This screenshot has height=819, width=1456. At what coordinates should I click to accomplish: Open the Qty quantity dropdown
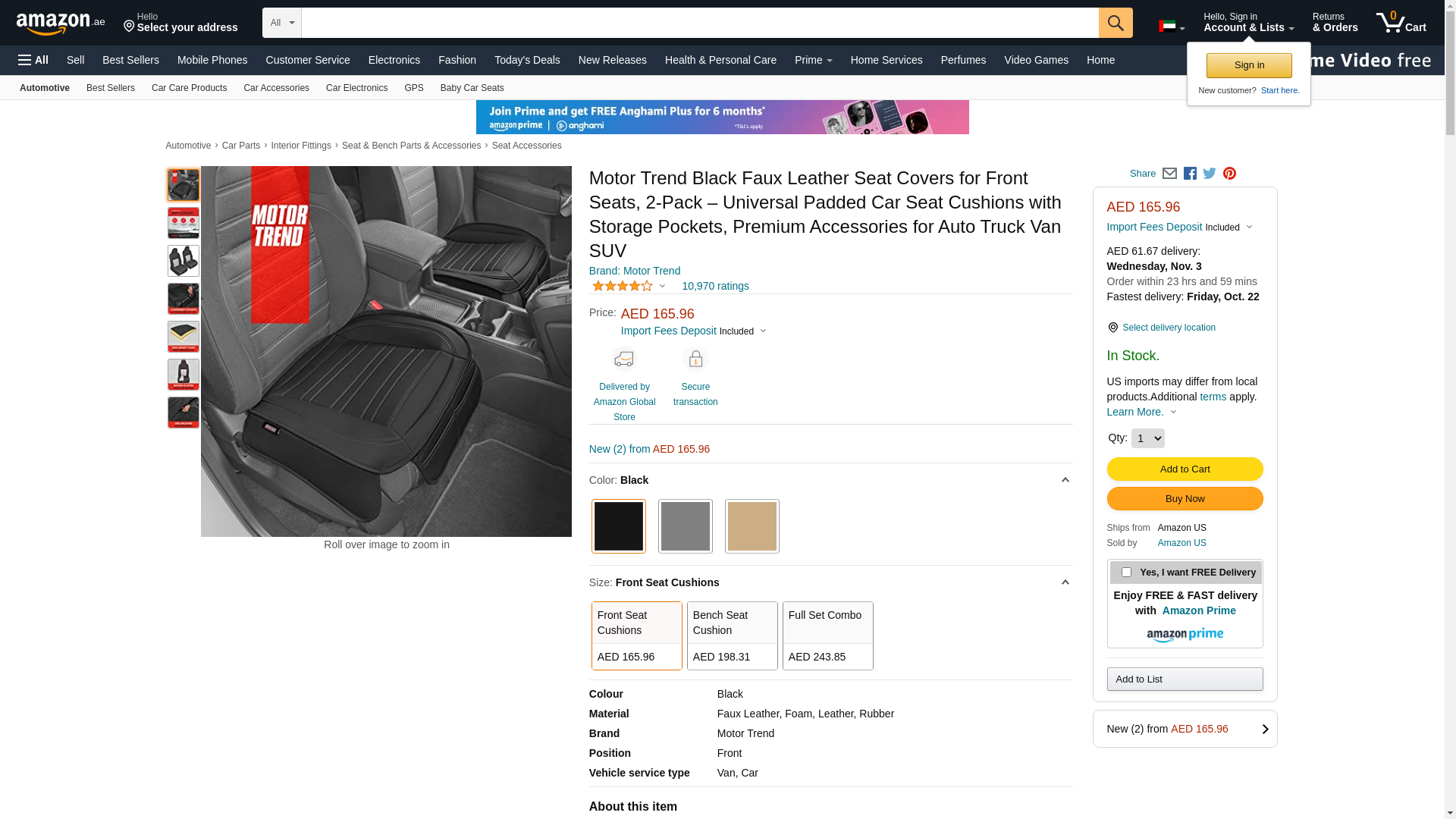1147,438
